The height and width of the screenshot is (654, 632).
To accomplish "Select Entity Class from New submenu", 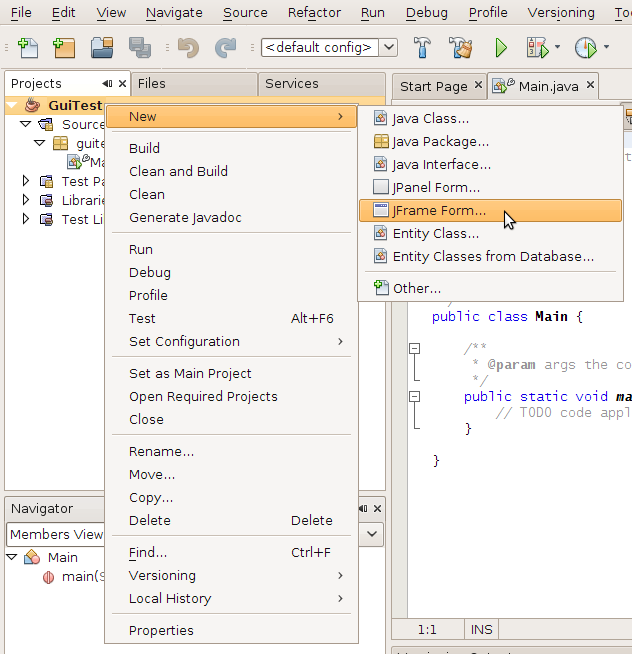I will coord(491,233).
